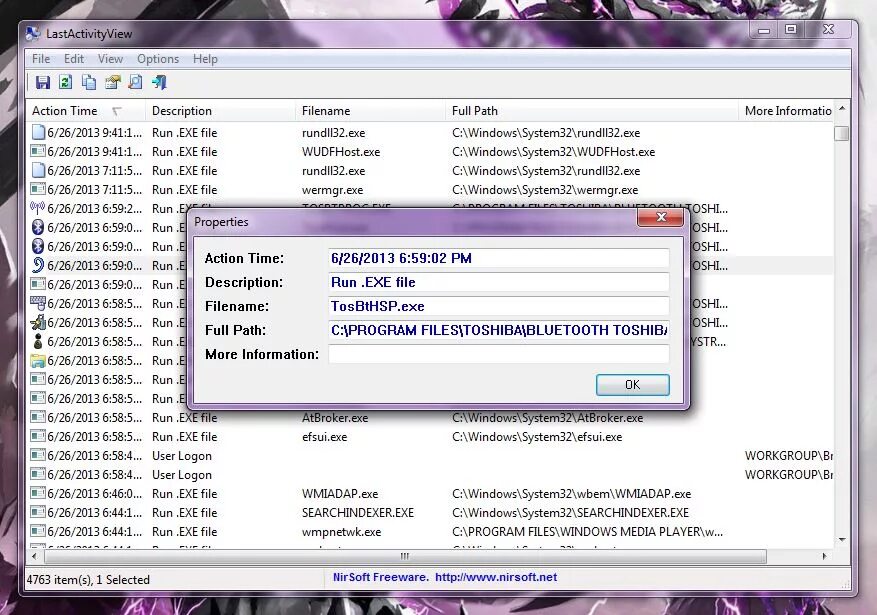
Task: Click the icon of the wmpnetwk.exe row
Action: click(37, 532)
